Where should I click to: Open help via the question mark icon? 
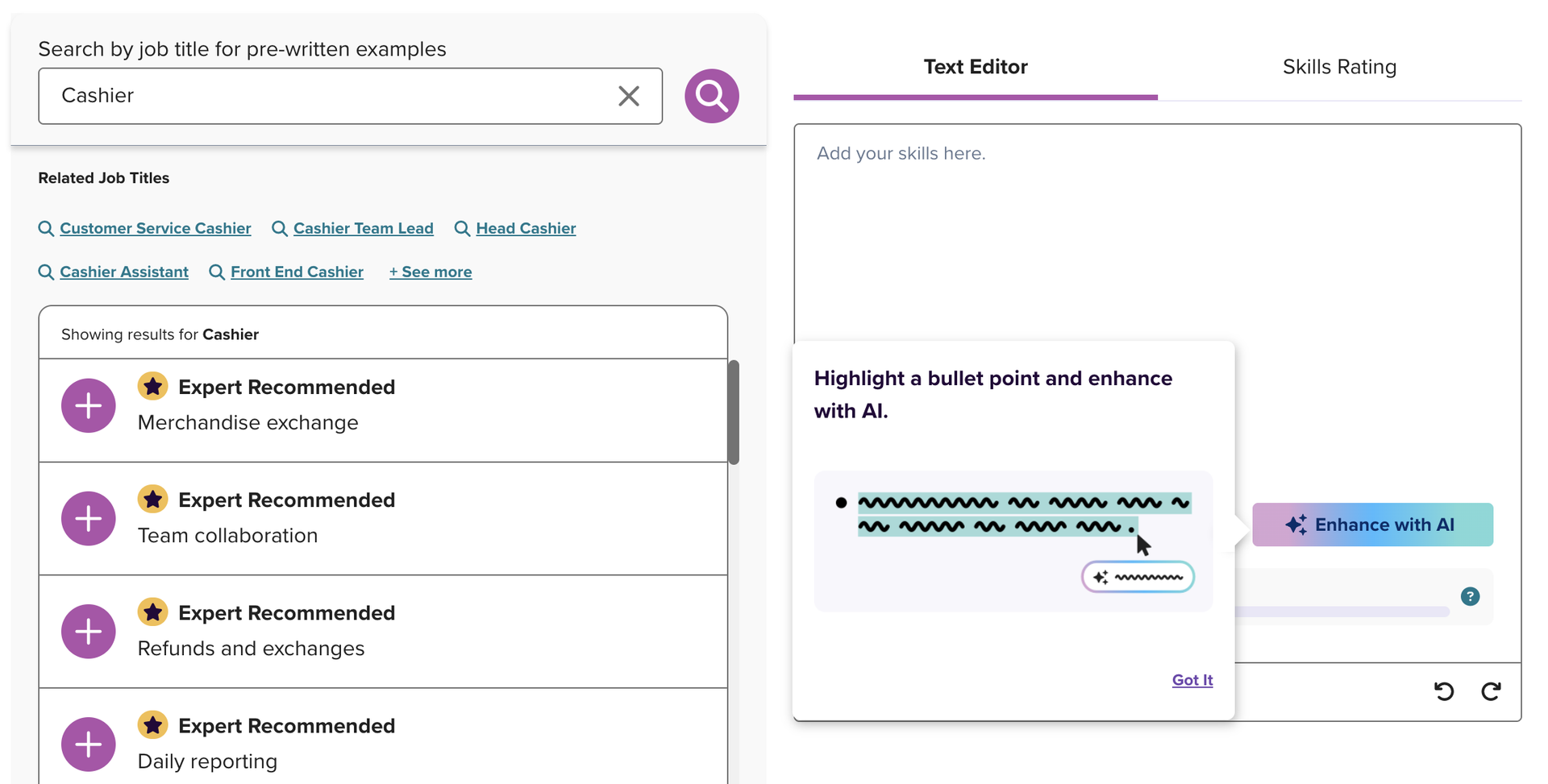pyautogui.click(x=1471, y=596)
